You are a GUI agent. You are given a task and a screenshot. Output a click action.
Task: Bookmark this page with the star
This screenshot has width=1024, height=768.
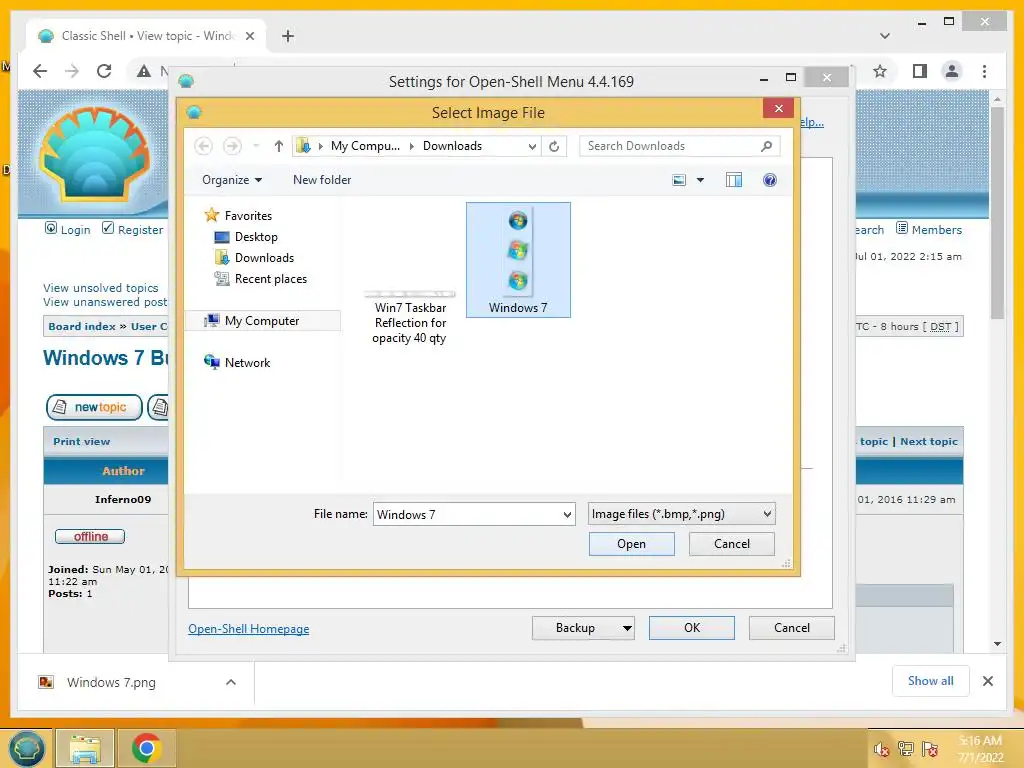click(x=880, y=71)
